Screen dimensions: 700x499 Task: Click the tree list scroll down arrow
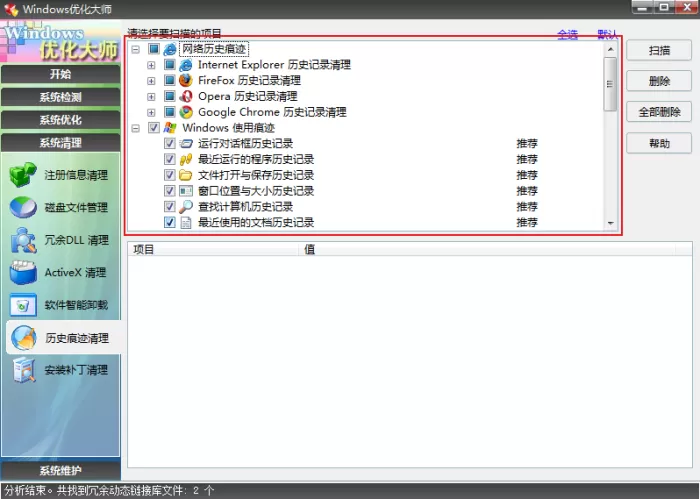point(610,223)
